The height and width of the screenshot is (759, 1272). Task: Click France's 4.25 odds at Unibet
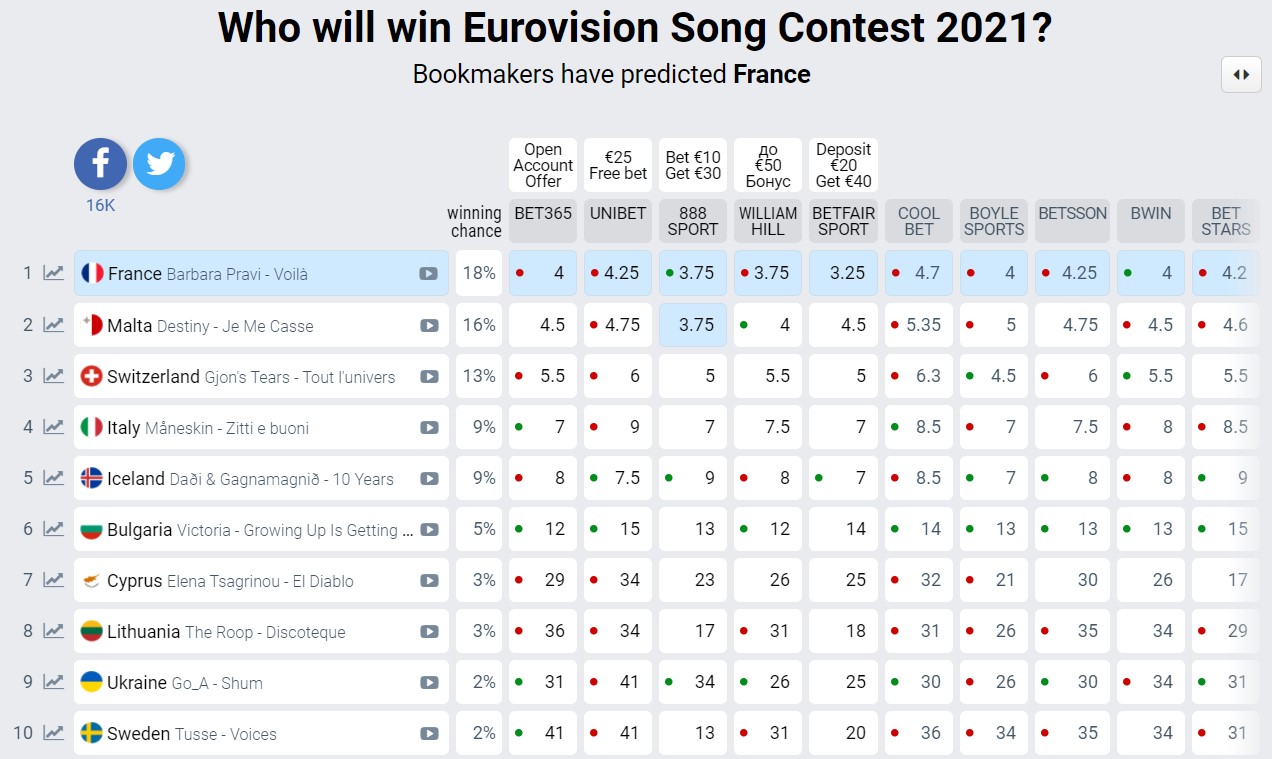618,273
